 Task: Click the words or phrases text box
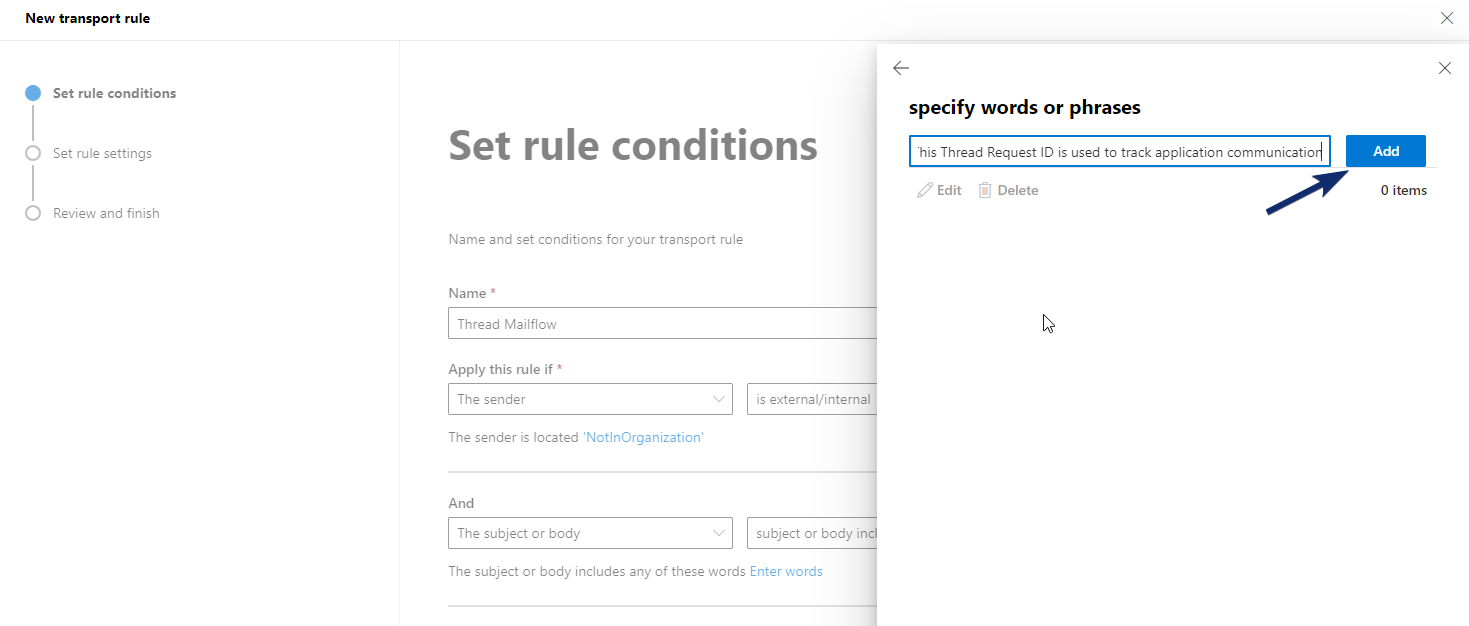pyautogui.click(x=1120, y=151)
